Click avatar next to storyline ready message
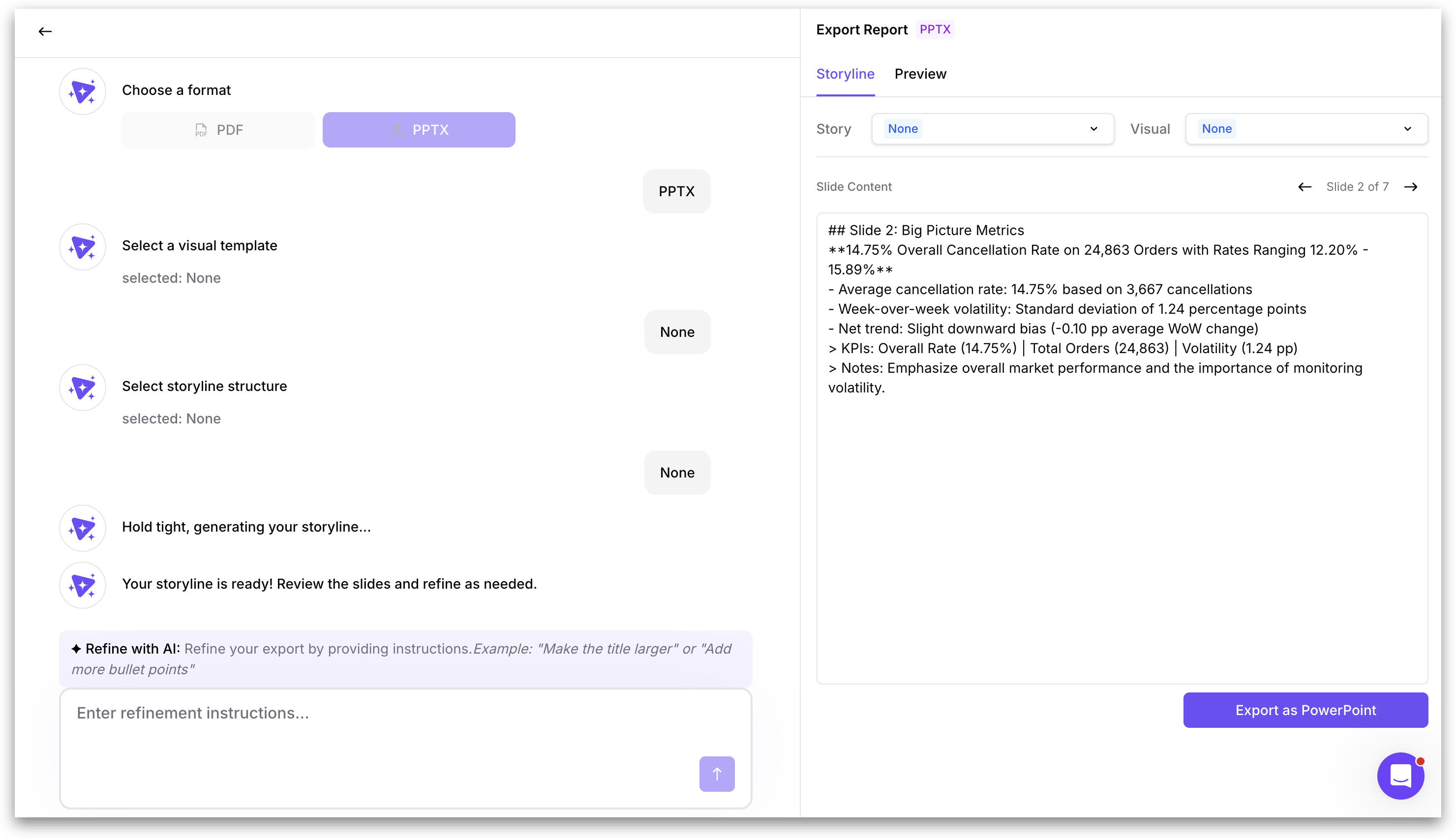1456x838 pixels. tap(82, 585)
